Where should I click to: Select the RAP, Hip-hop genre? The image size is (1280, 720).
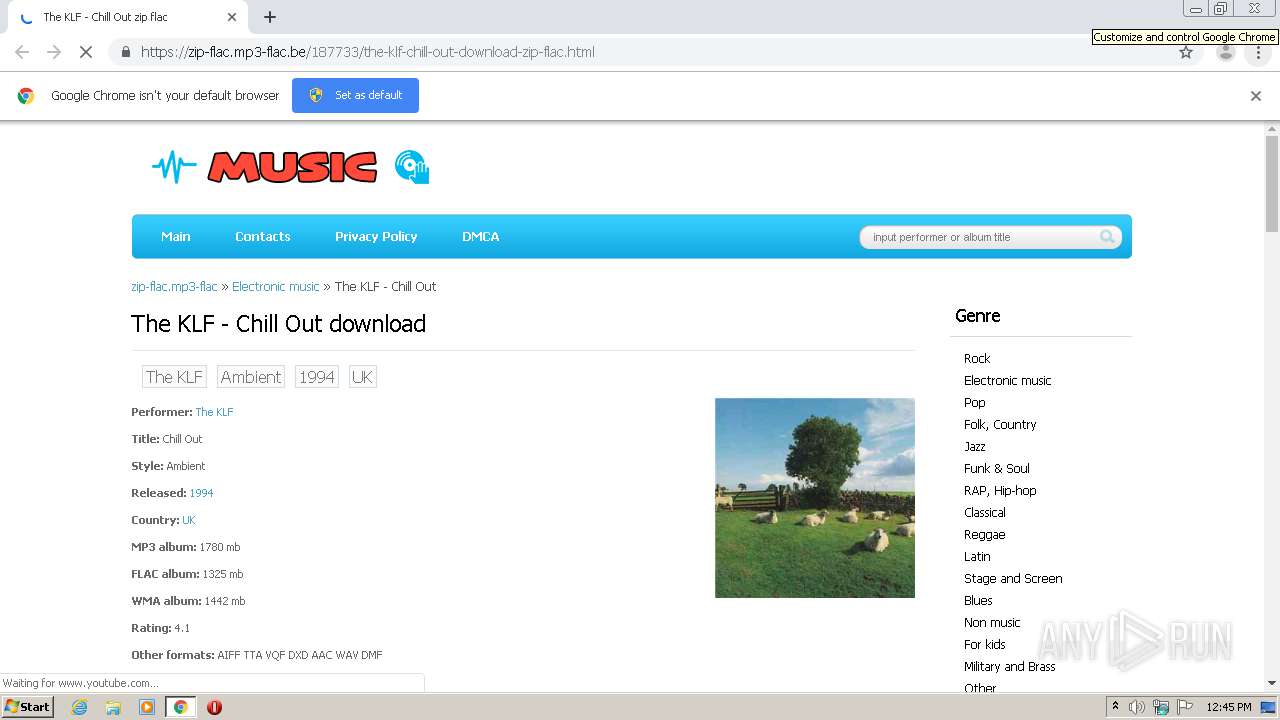pos(1000,490)
